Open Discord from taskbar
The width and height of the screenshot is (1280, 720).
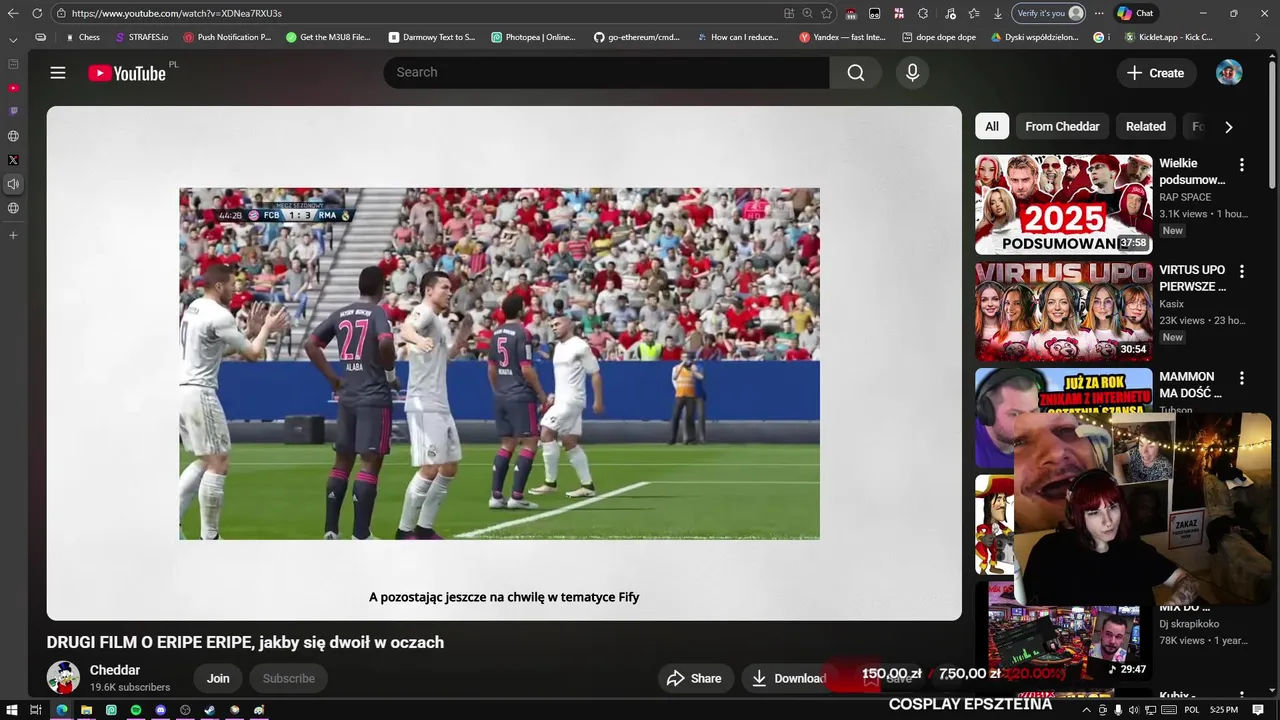160,710
